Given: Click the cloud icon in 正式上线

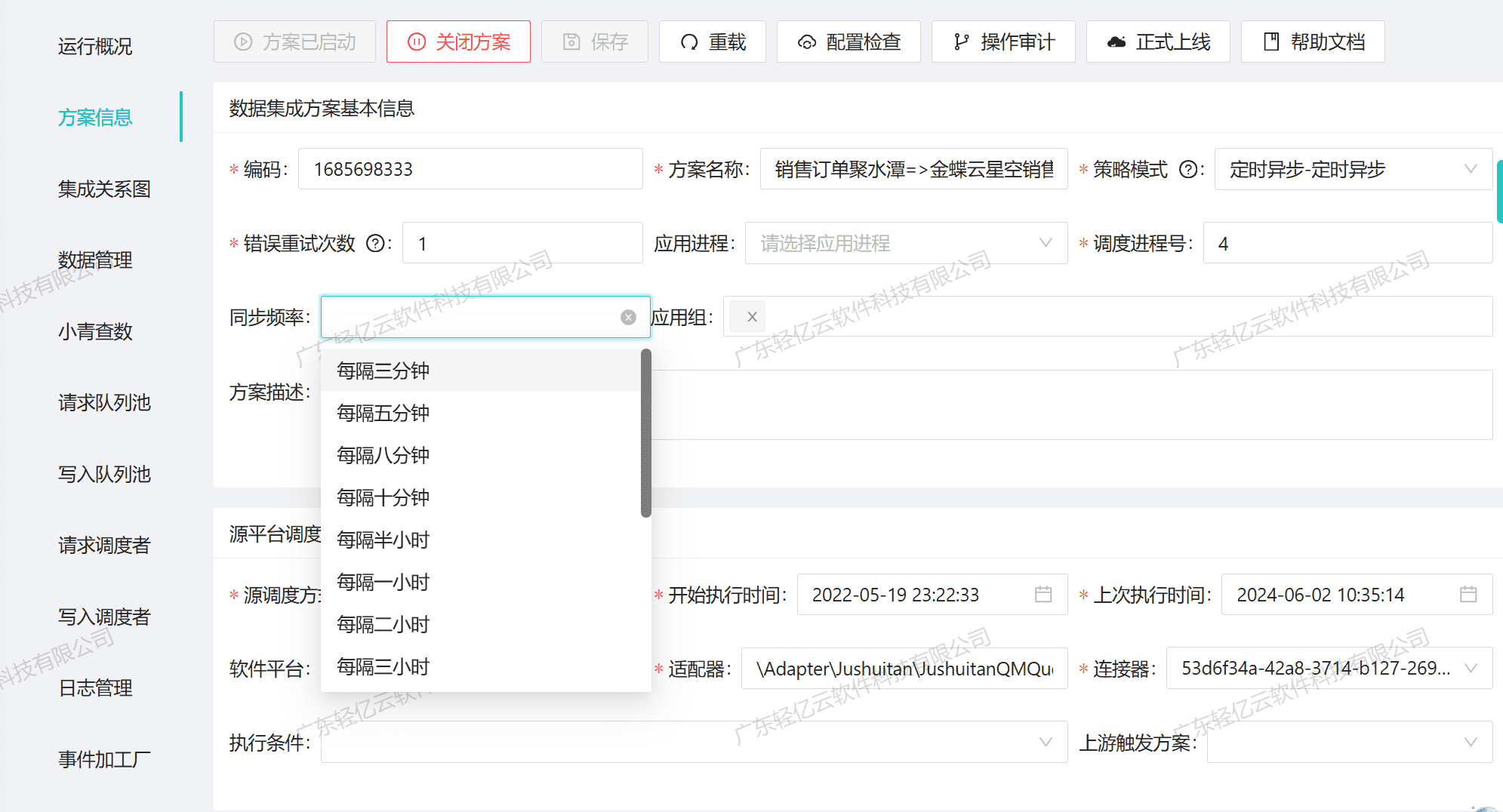Looking at the screenshot, I should pyautogui.click(x=1116, y=42).
